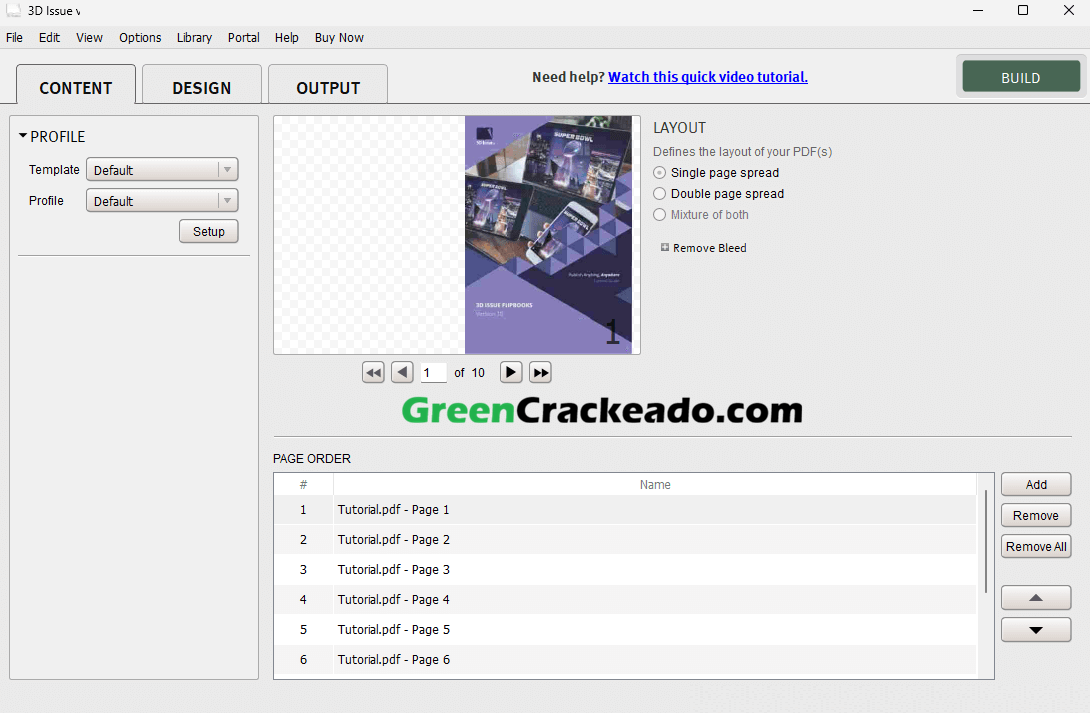
Task: Select the Tutorial.pdf - Page 3 row
Action: click(x=393, y=569)
